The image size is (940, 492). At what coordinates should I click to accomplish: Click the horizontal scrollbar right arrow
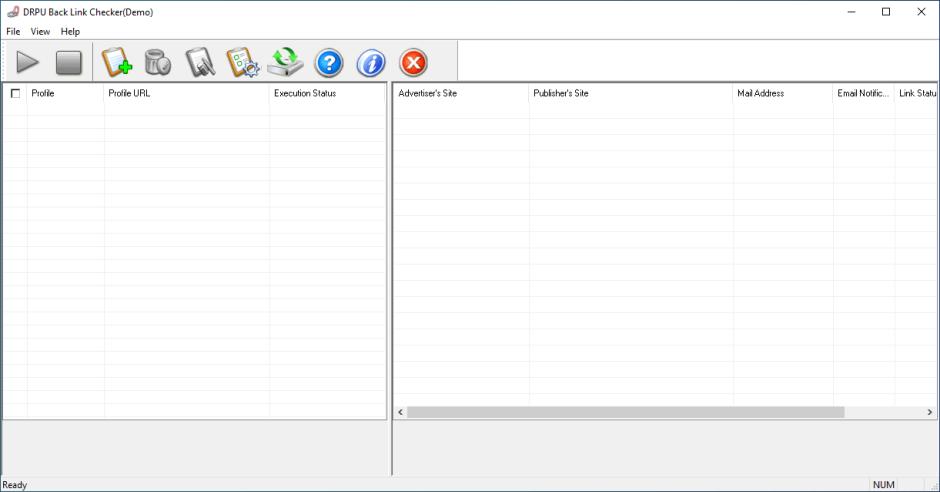(x=930, y=412)
